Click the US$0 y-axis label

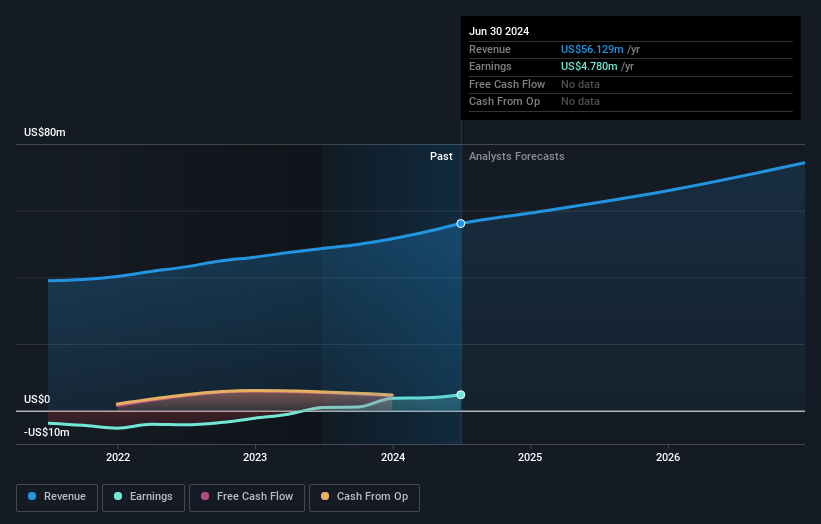[x=37, y=399]
